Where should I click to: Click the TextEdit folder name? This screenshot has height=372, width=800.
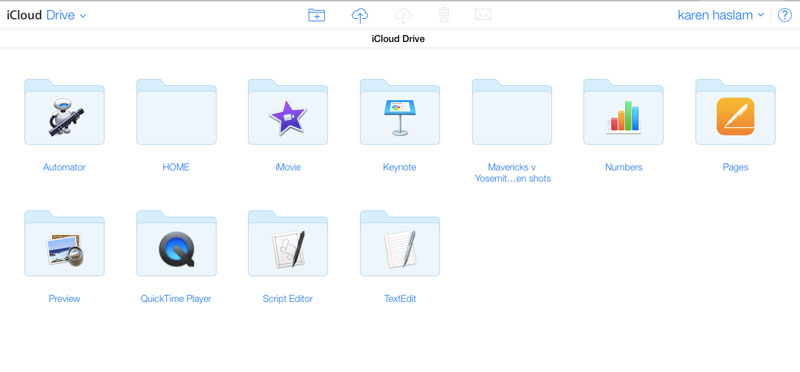(400, 299)
